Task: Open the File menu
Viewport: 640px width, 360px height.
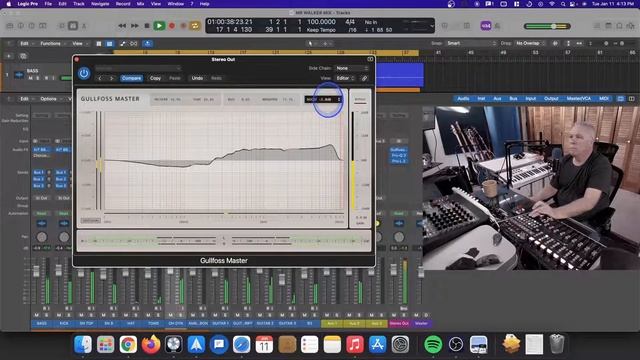Action: click(48, 4)
